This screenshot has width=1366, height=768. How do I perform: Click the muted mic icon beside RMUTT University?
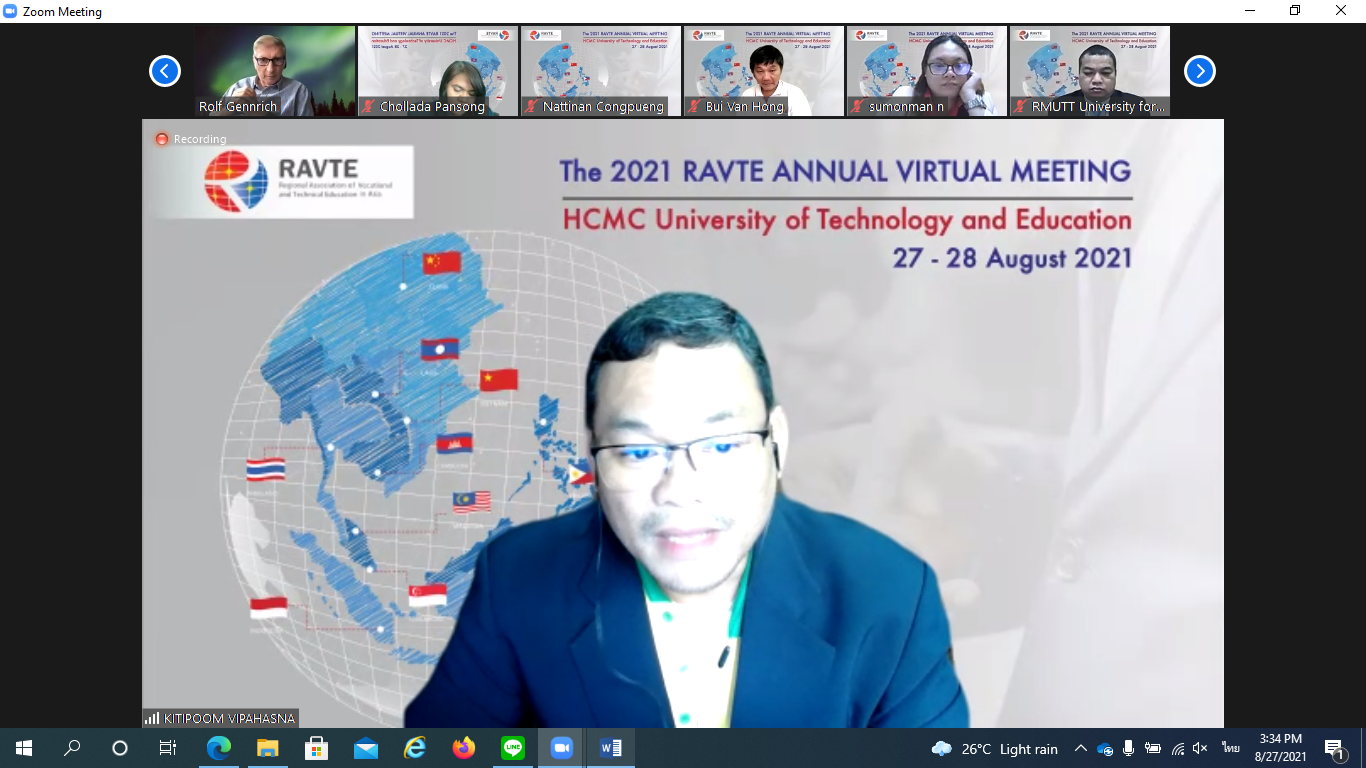tap(1021, 106)
